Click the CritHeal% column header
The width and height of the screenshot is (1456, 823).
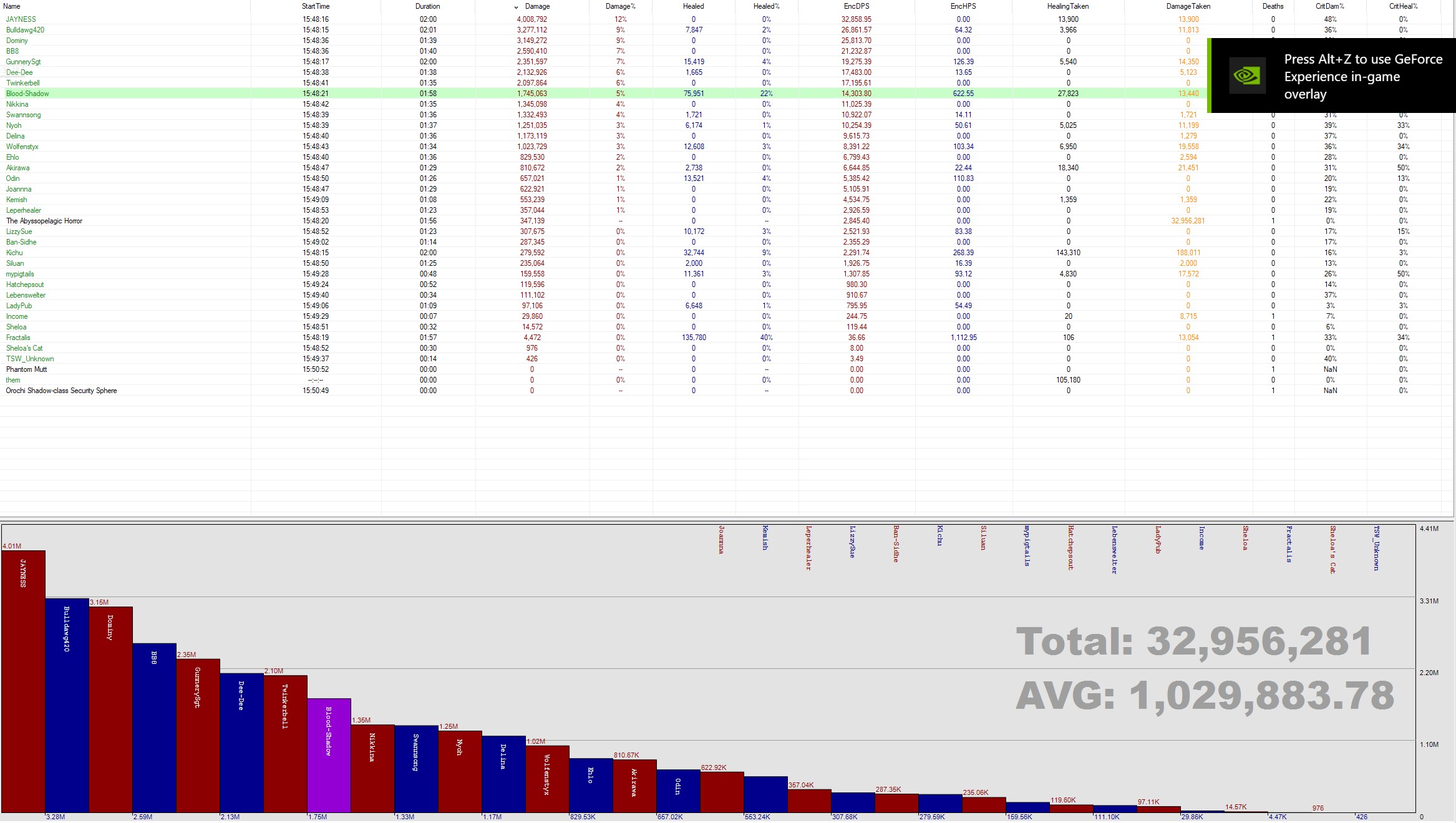click(1402, 6)
